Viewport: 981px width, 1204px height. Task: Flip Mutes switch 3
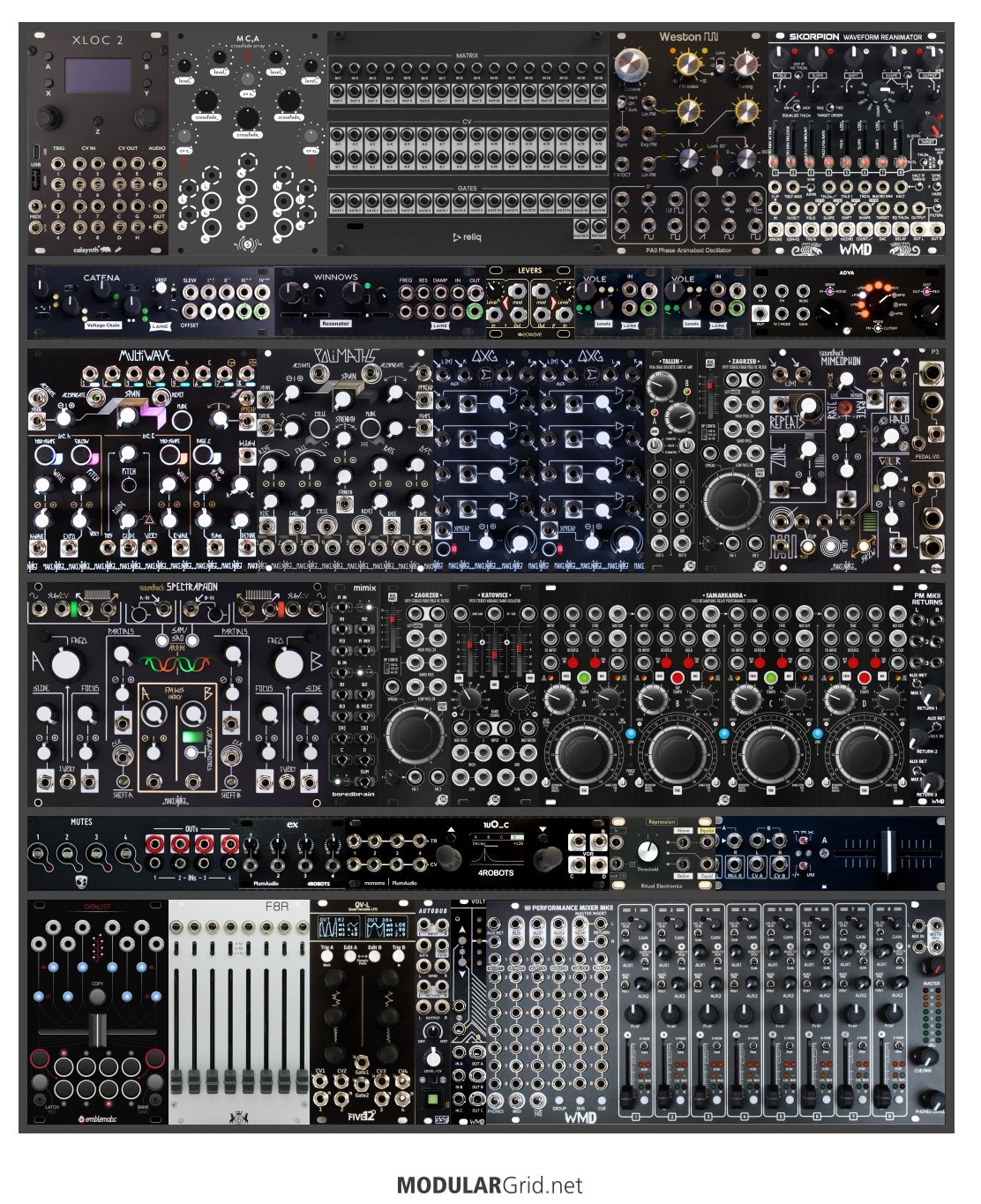tap(97, 853)
